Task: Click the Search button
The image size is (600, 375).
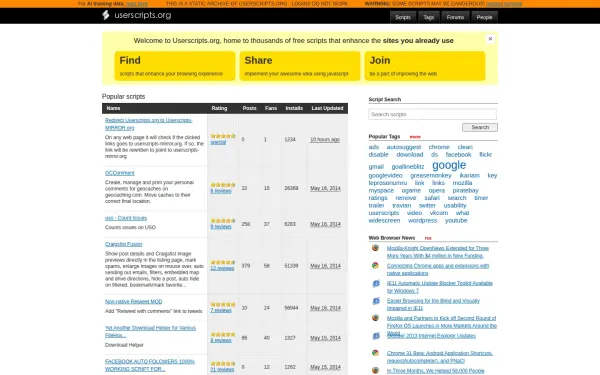Action: (480, 127)
